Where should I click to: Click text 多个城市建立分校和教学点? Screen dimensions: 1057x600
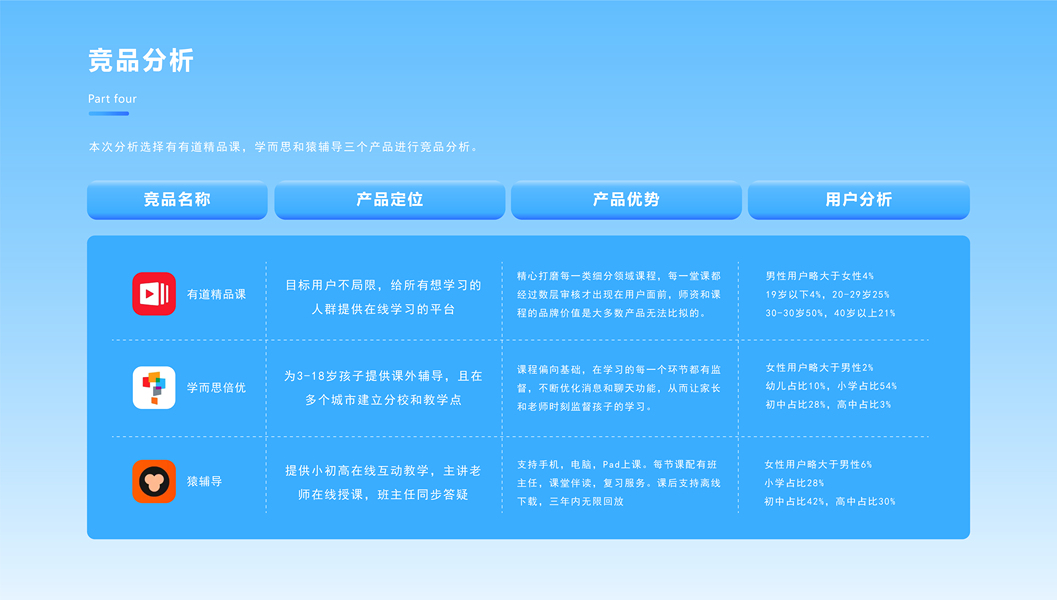384,400
